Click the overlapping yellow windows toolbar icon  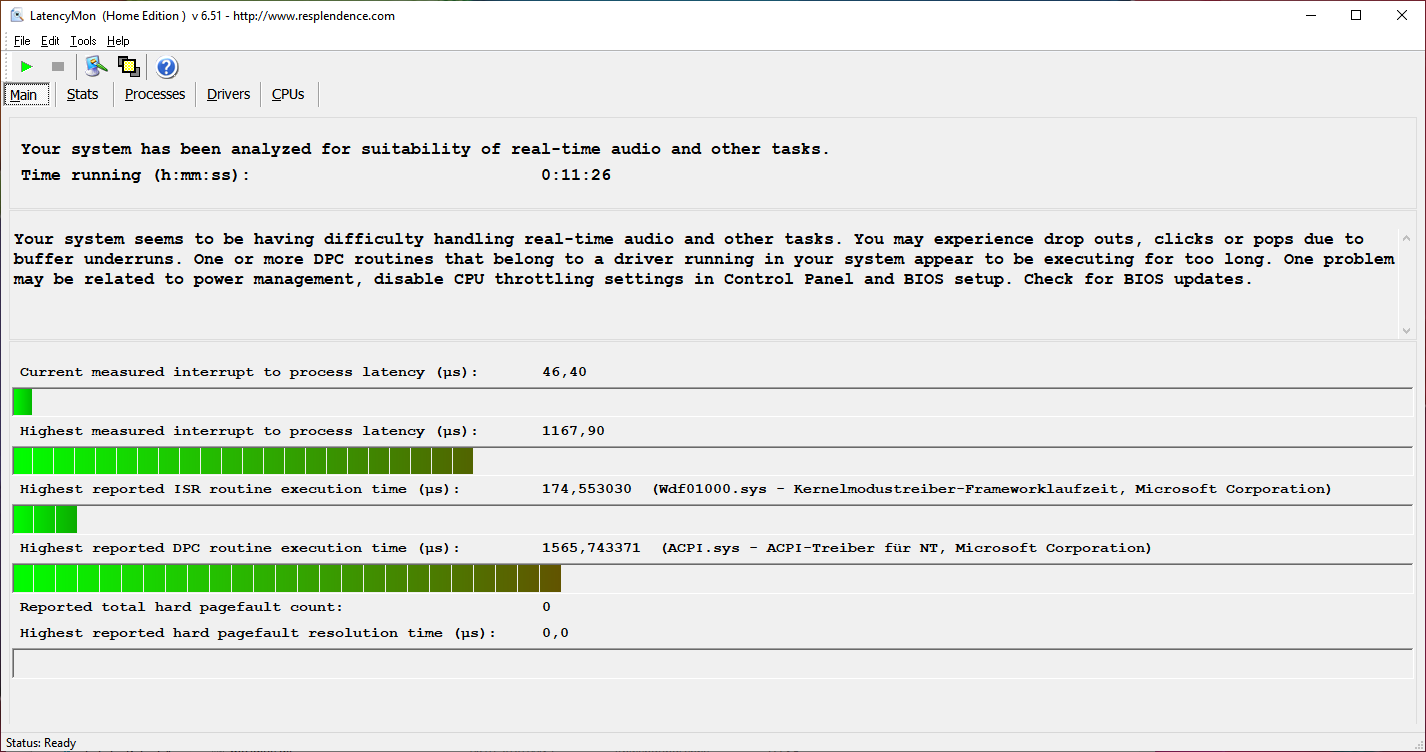pos(128,67)
